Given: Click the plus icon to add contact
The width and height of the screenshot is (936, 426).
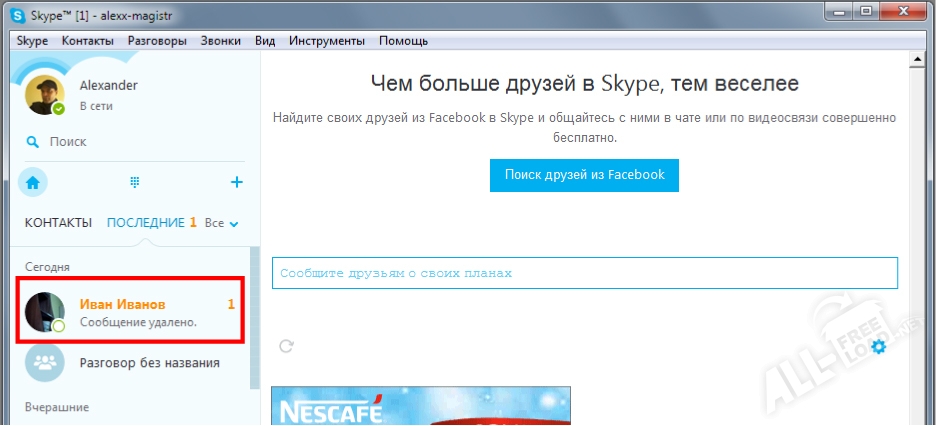Looking at the screenshot, I should click(x=237, y=182).
